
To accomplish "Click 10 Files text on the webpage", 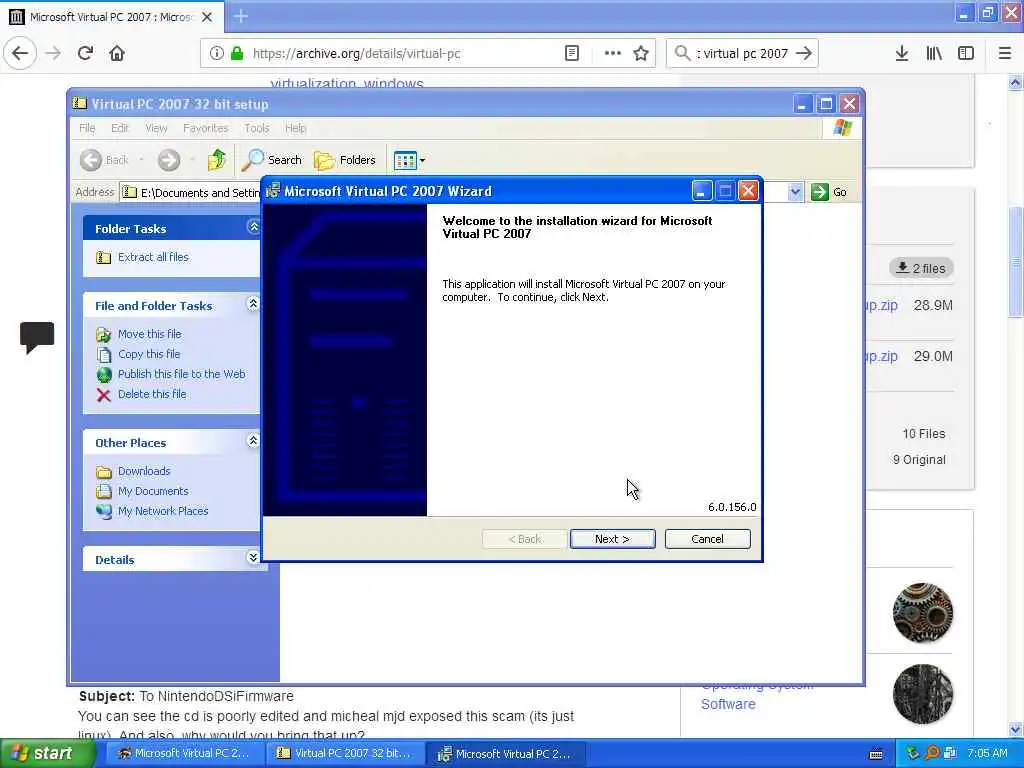I will (923, 434).
